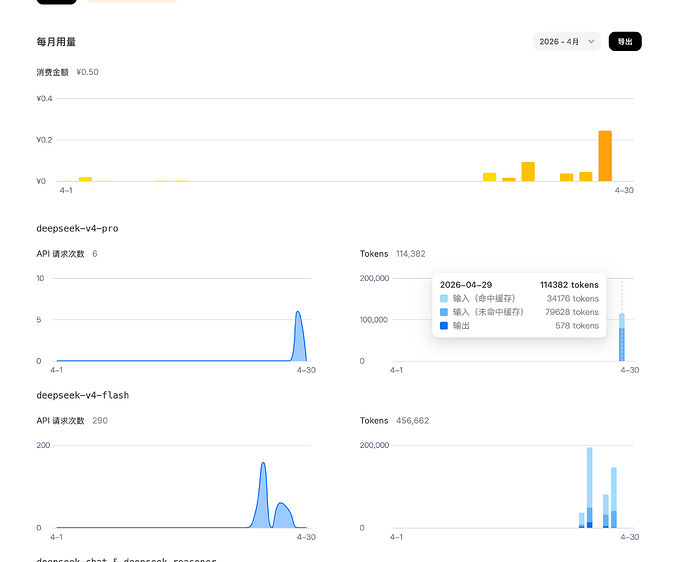
Task: Click the 输出 dark blue legend swatch
Action: (444, 326)
